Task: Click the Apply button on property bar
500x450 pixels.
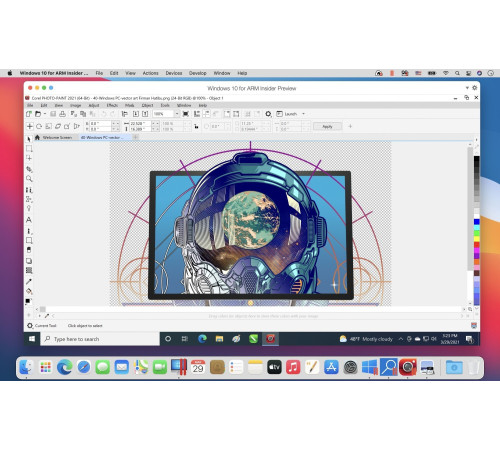Action: tap(327, 126)
